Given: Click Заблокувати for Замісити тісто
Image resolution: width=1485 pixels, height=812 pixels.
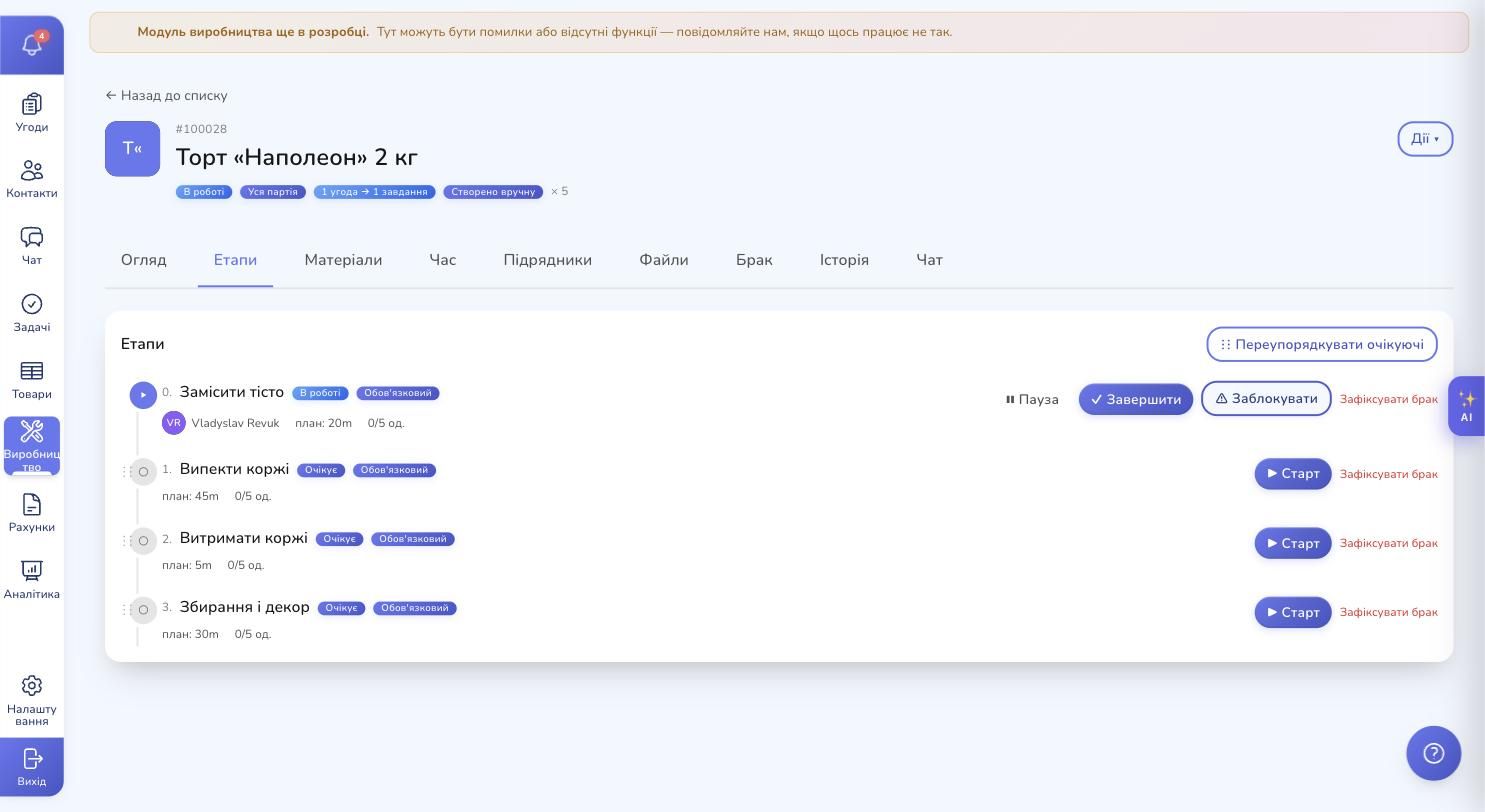Looking at the screenshot, I should coord(1266,398).
